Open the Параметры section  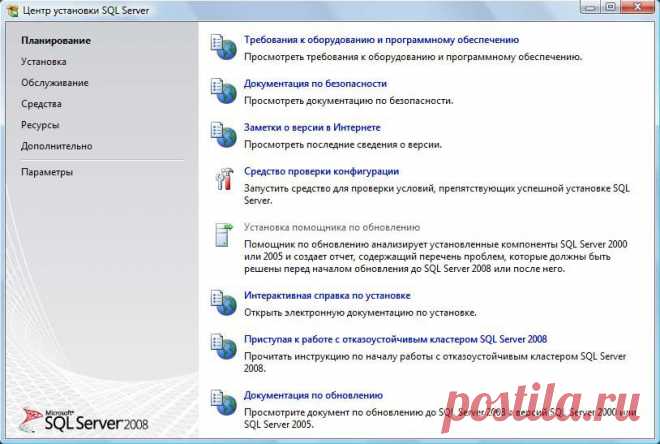[x=47, y=172]
